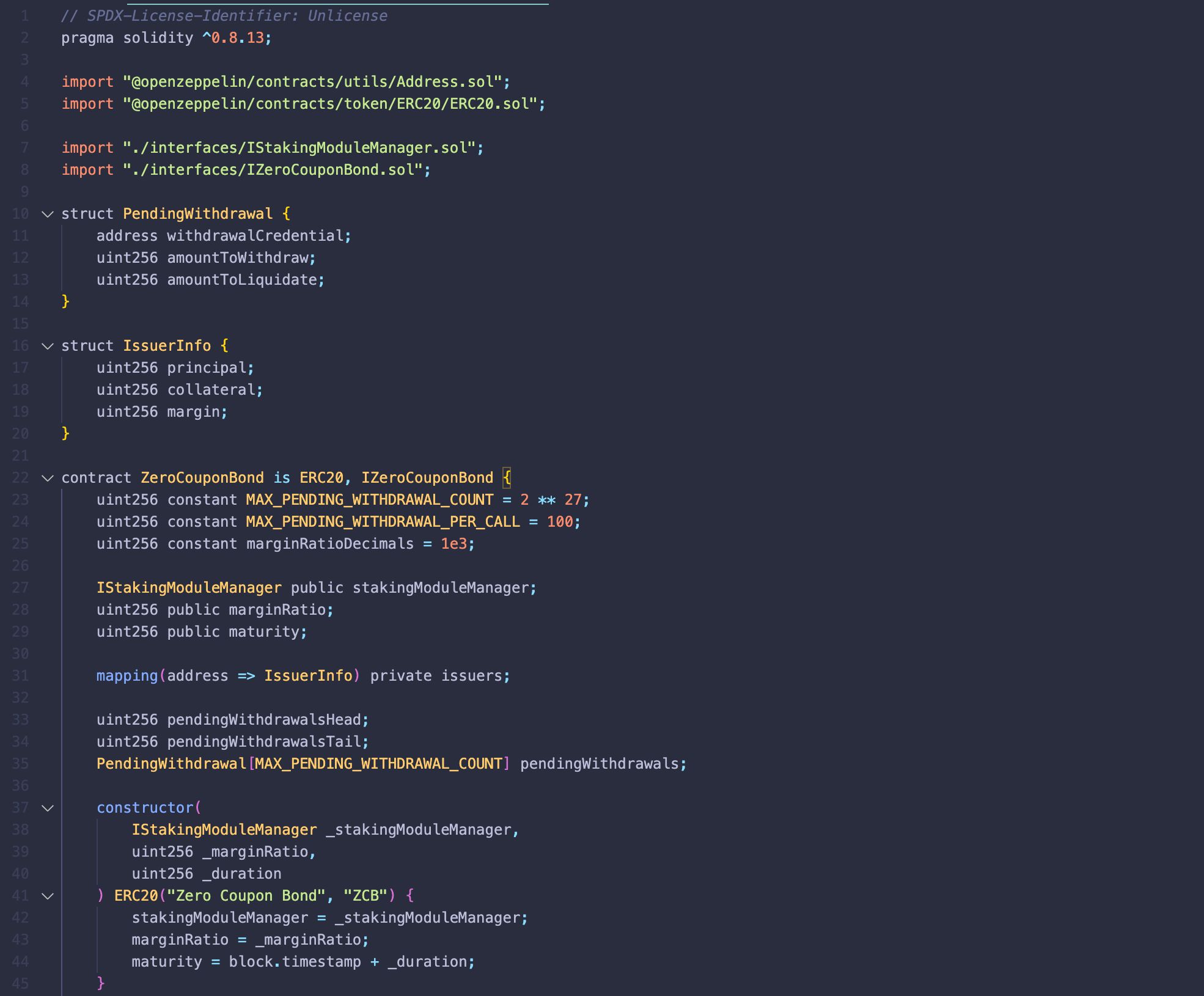The height and width of the screenshot is (996, 1204).
Task: Click the array variable pendingWithdrawals on line 35
Action: (x=600, y=764)
